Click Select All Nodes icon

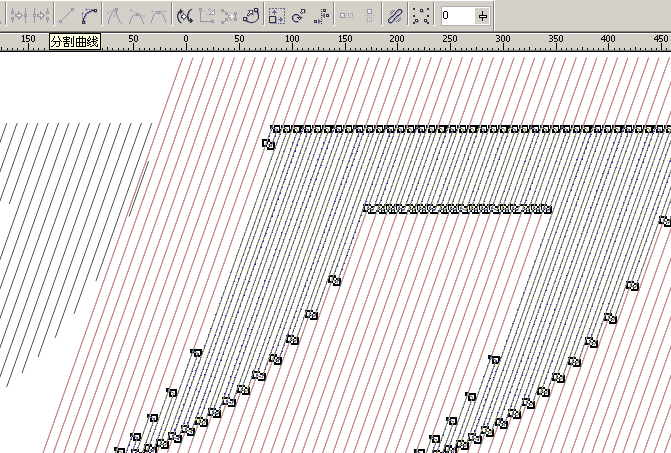pos(421,16)
